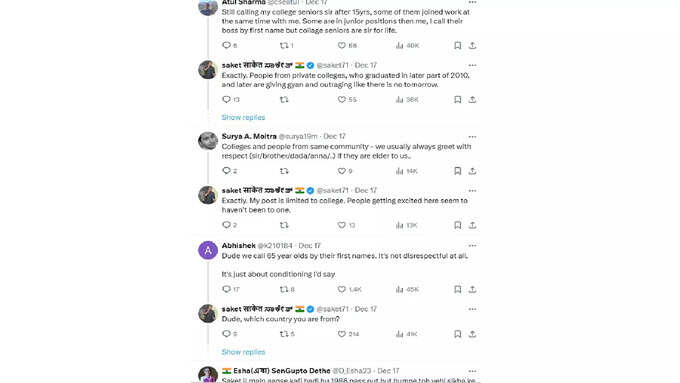This screenshot has width=680, height=383.
Task: Share Abhishek's tweet
Action: (472, 289)
